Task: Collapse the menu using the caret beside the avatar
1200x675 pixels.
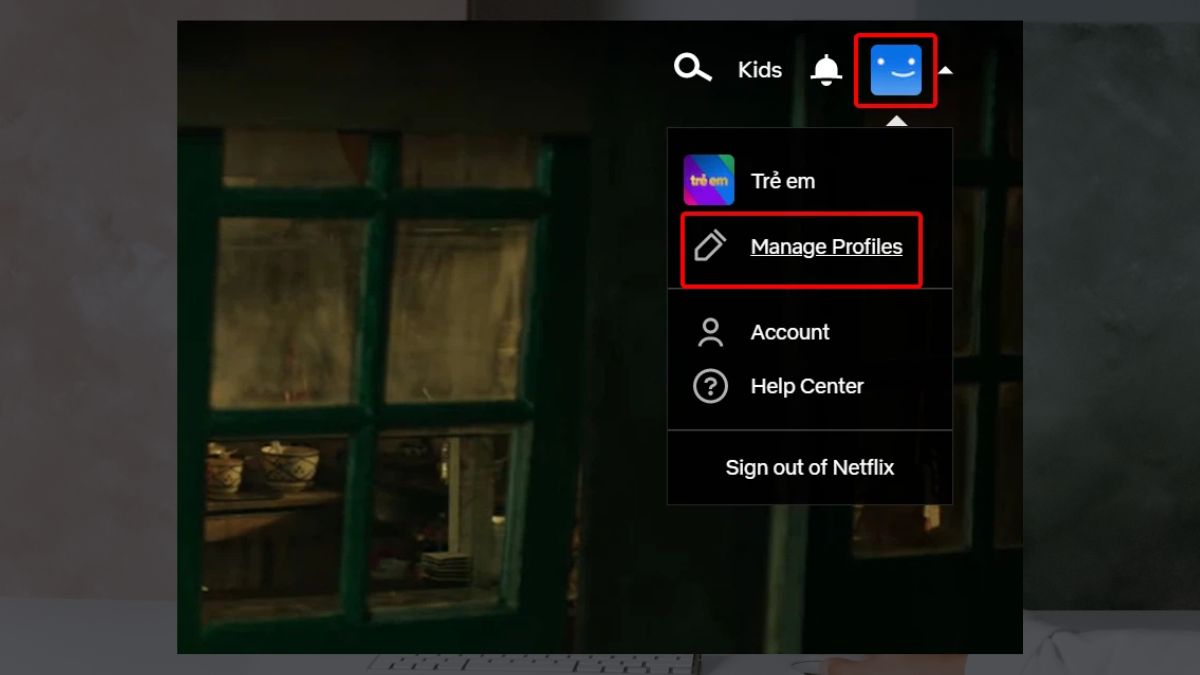Action: point(946,71)
